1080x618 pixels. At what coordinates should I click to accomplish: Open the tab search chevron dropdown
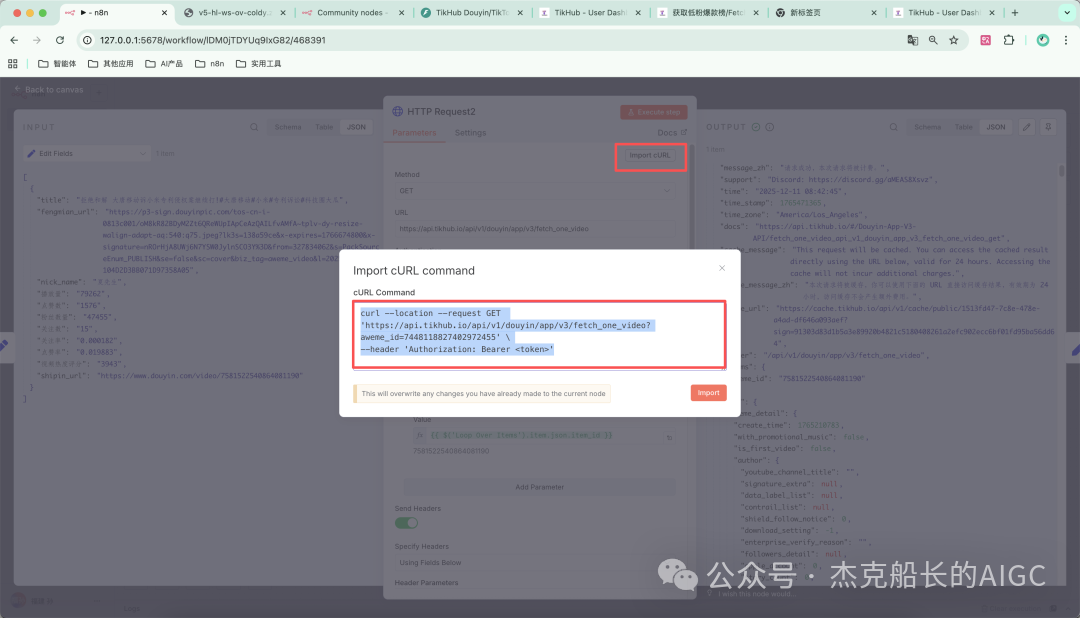1067,12
